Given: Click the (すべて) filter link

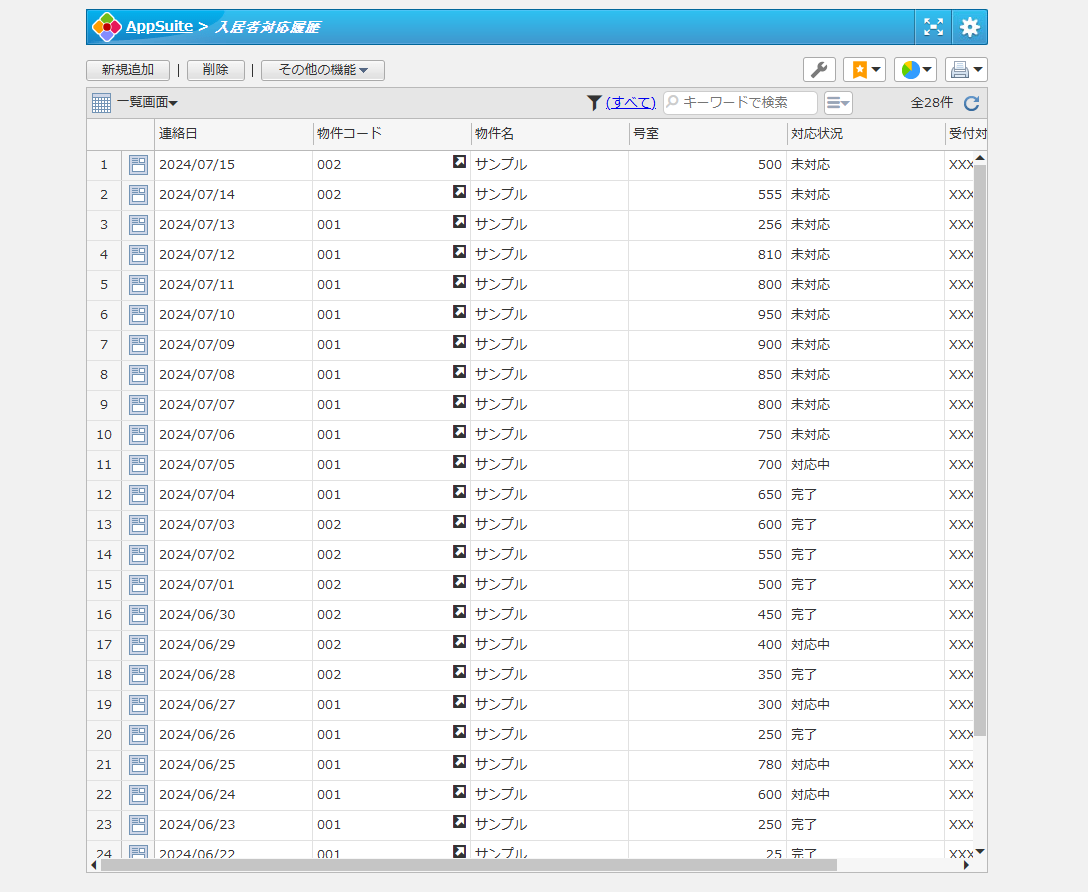Looking at the screenshot, I should (631, 102).
